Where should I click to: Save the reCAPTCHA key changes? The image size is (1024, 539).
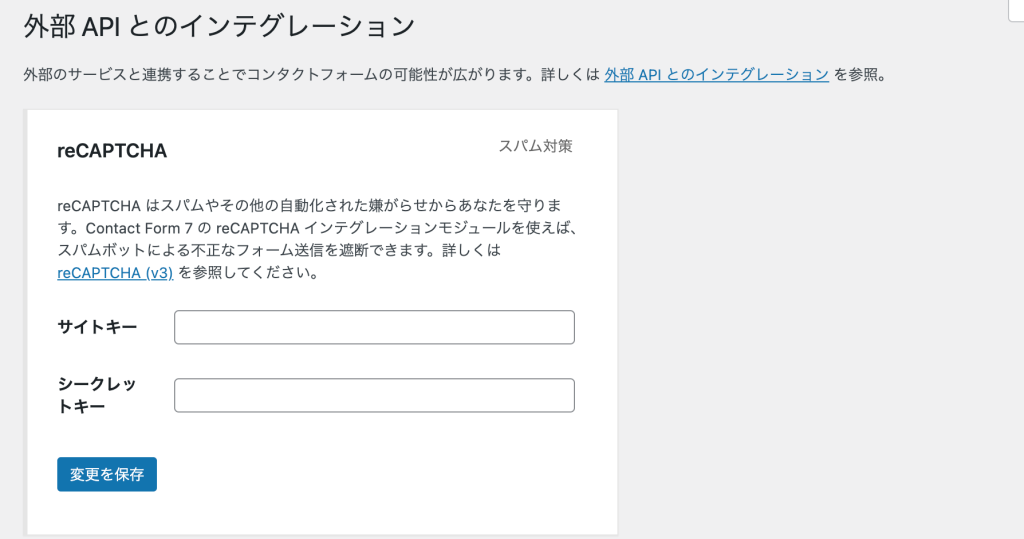(107, 474)
